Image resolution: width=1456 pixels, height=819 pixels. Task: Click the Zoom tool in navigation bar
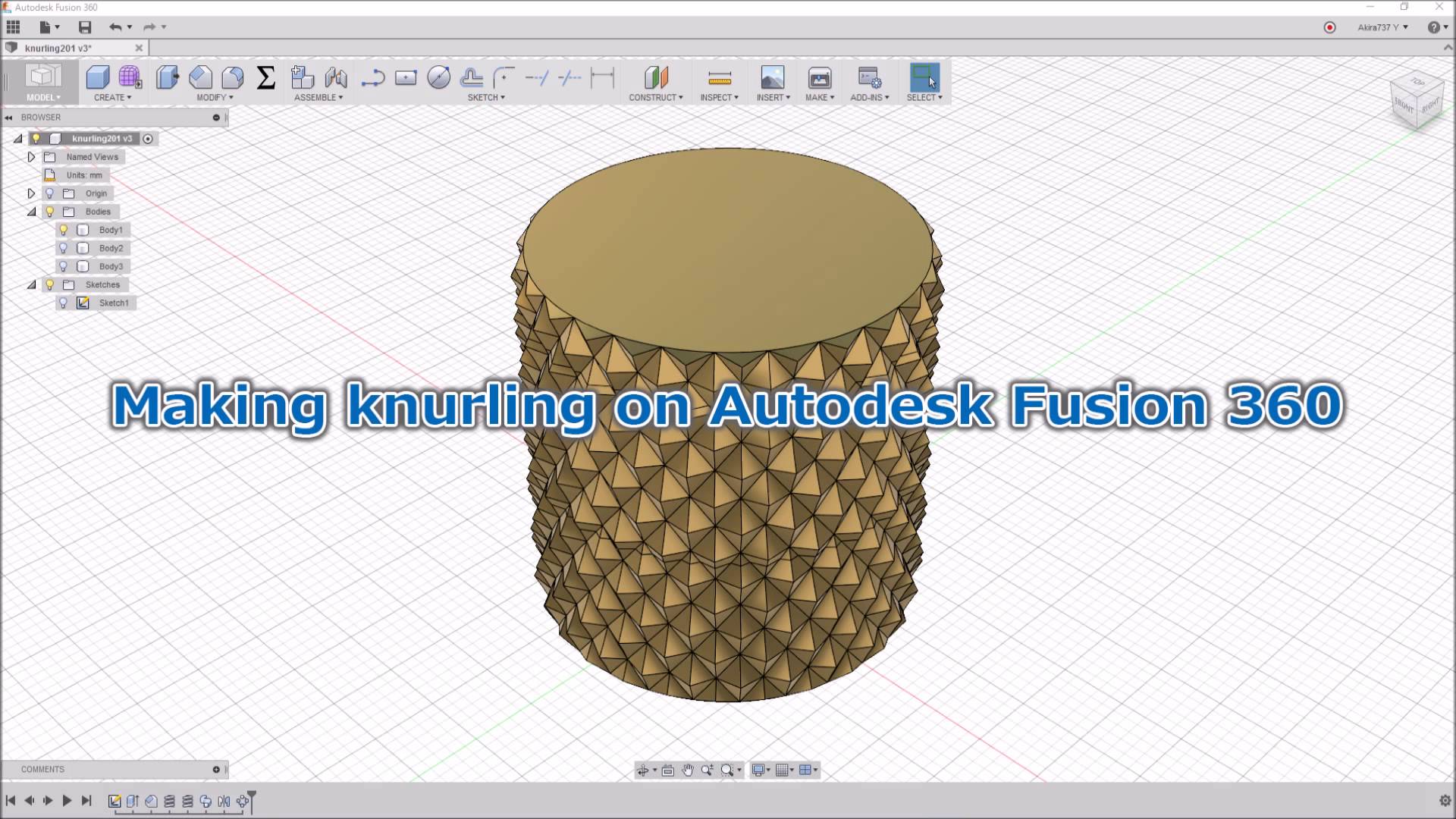(707, 770)
